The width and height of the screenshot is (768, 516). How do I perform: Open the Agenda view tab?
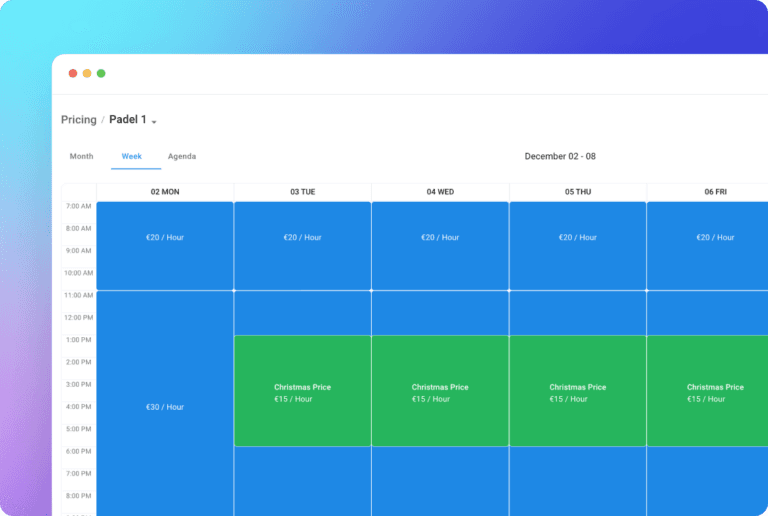tap(182, 156)
